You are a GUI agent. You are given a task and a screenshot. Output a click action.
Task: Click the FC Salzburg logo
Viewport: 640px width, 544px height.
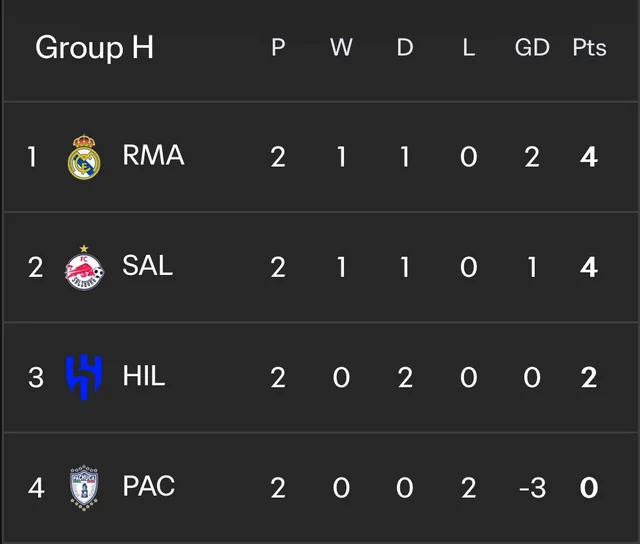coord(84,268)
